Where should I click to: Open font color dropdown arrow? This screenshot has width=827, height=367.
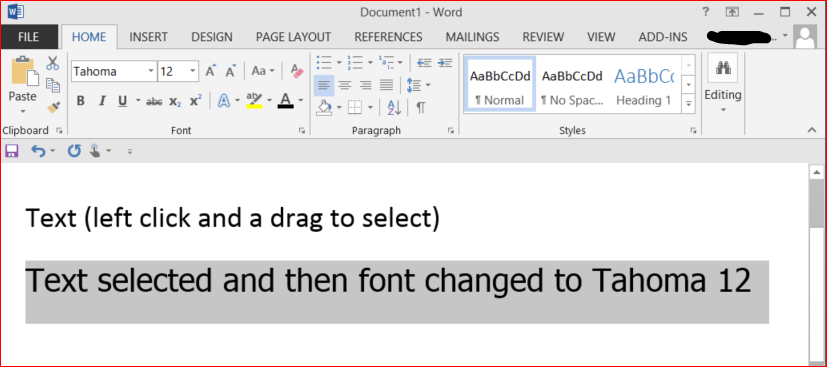pos(301,101)
